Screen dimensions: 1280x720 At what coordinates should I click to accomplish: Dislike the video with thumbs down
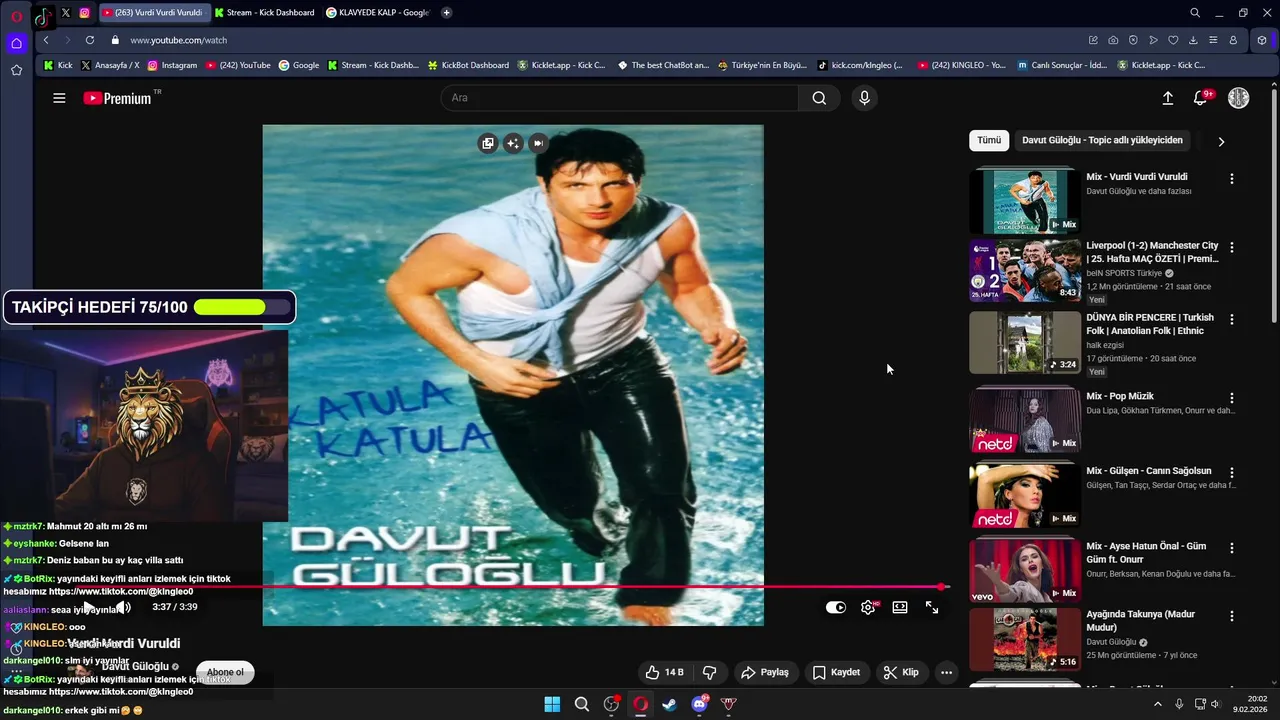coord(710,672)
